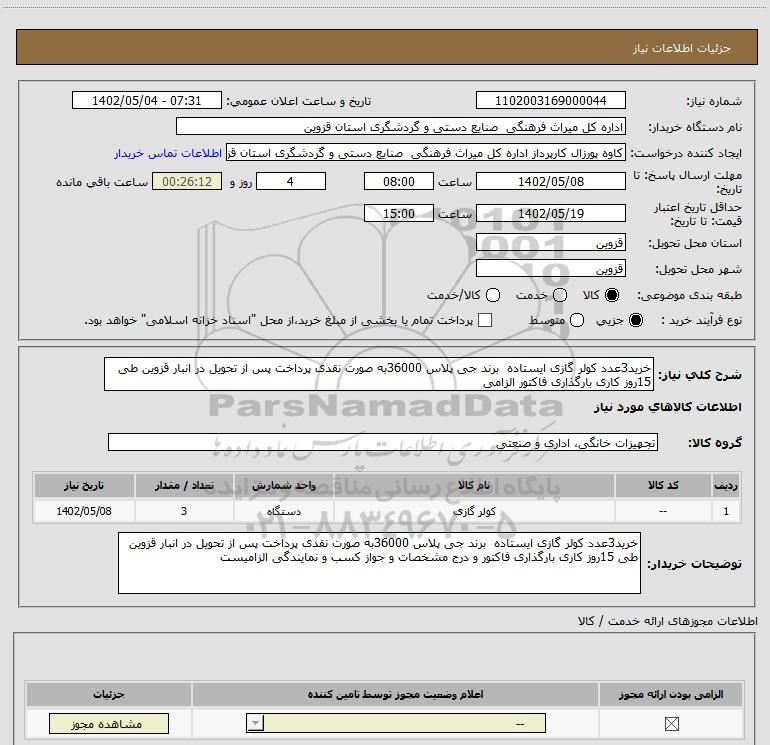Click the اطلاعات مجوزهای ارائه خدمت / کالا heading
770x745 pixels.
667,621
